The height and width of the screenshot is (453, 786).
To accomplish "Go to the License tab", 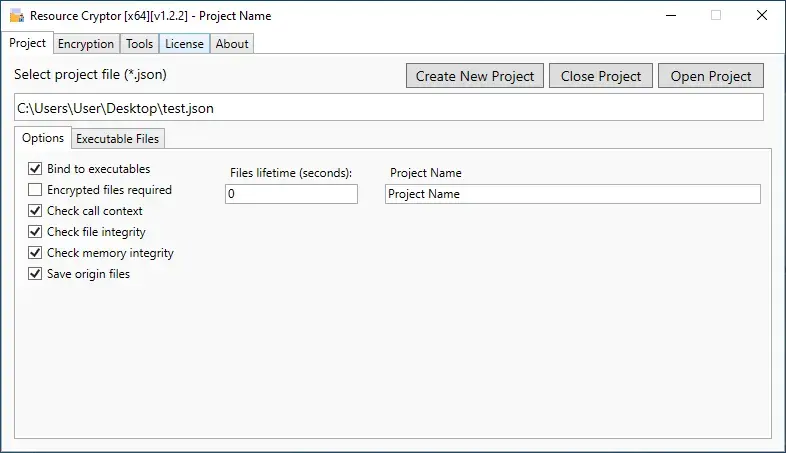I will coord(184,44).
